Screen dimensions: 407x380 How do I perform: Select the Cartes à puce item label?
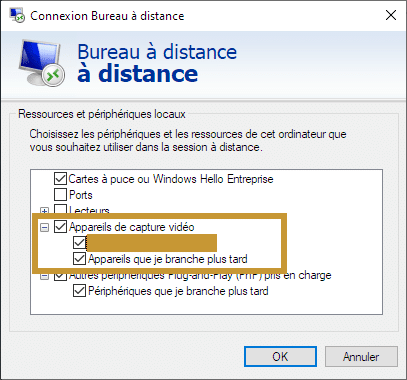point(171,179)
